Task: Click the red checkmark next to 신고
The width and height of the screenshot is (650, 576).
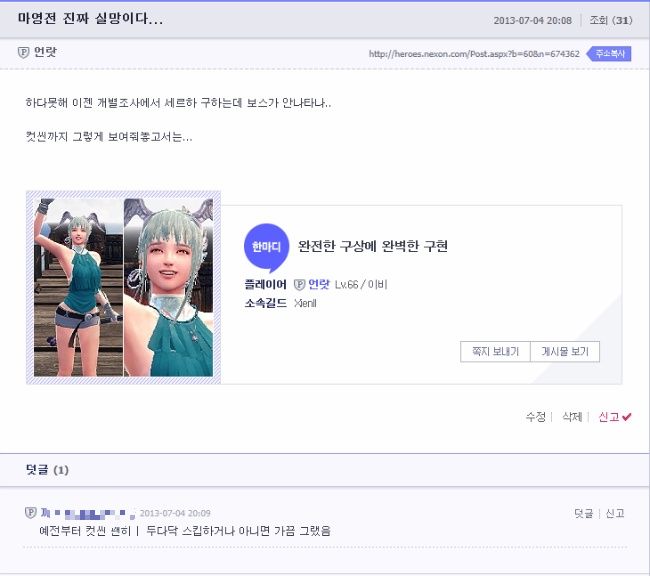Action: point(626,417)
